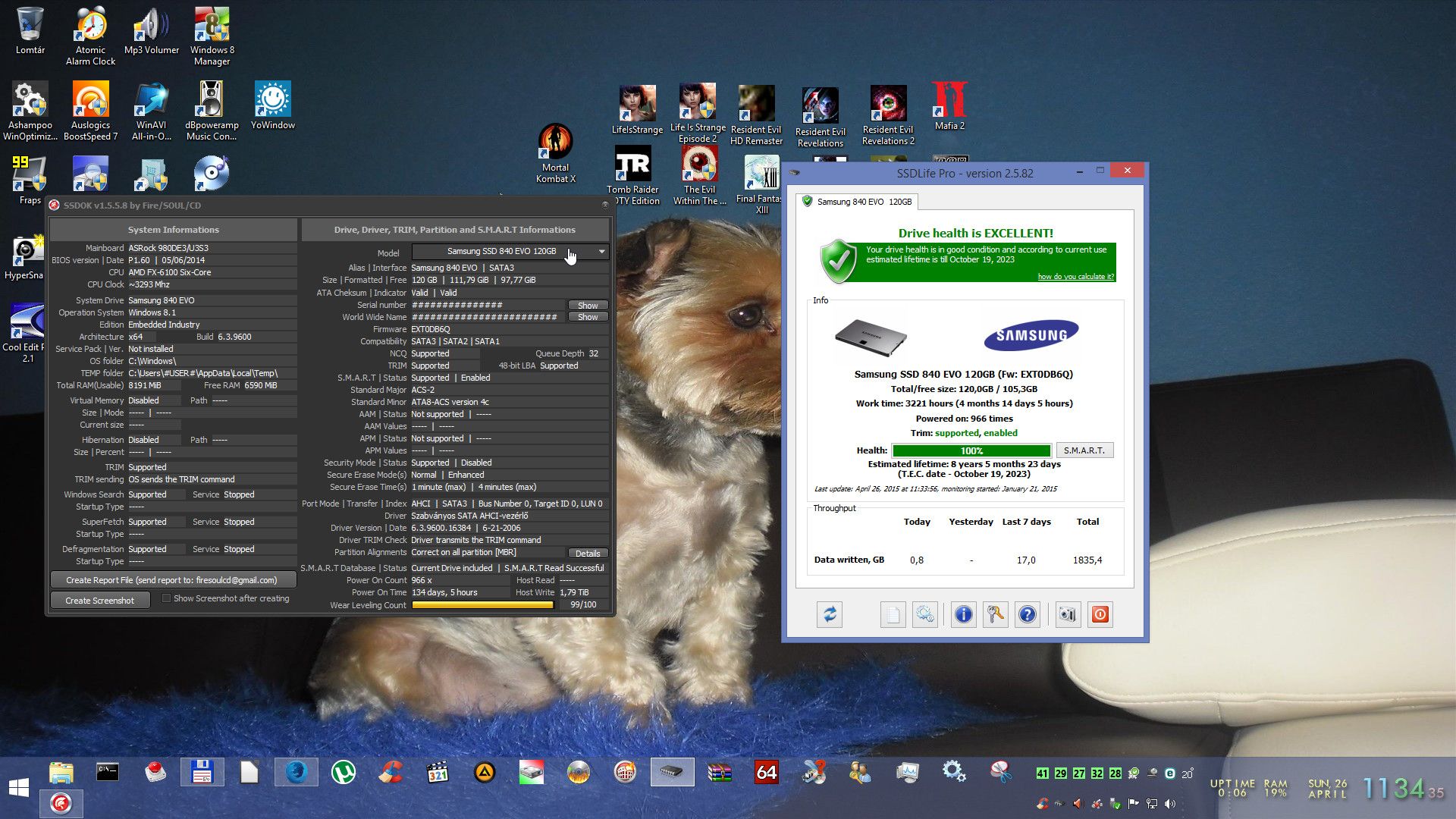Open WinRAR taskbar icon
Image resolution: width=1456 pixels, height=819 pixels.
pos(720,772)
